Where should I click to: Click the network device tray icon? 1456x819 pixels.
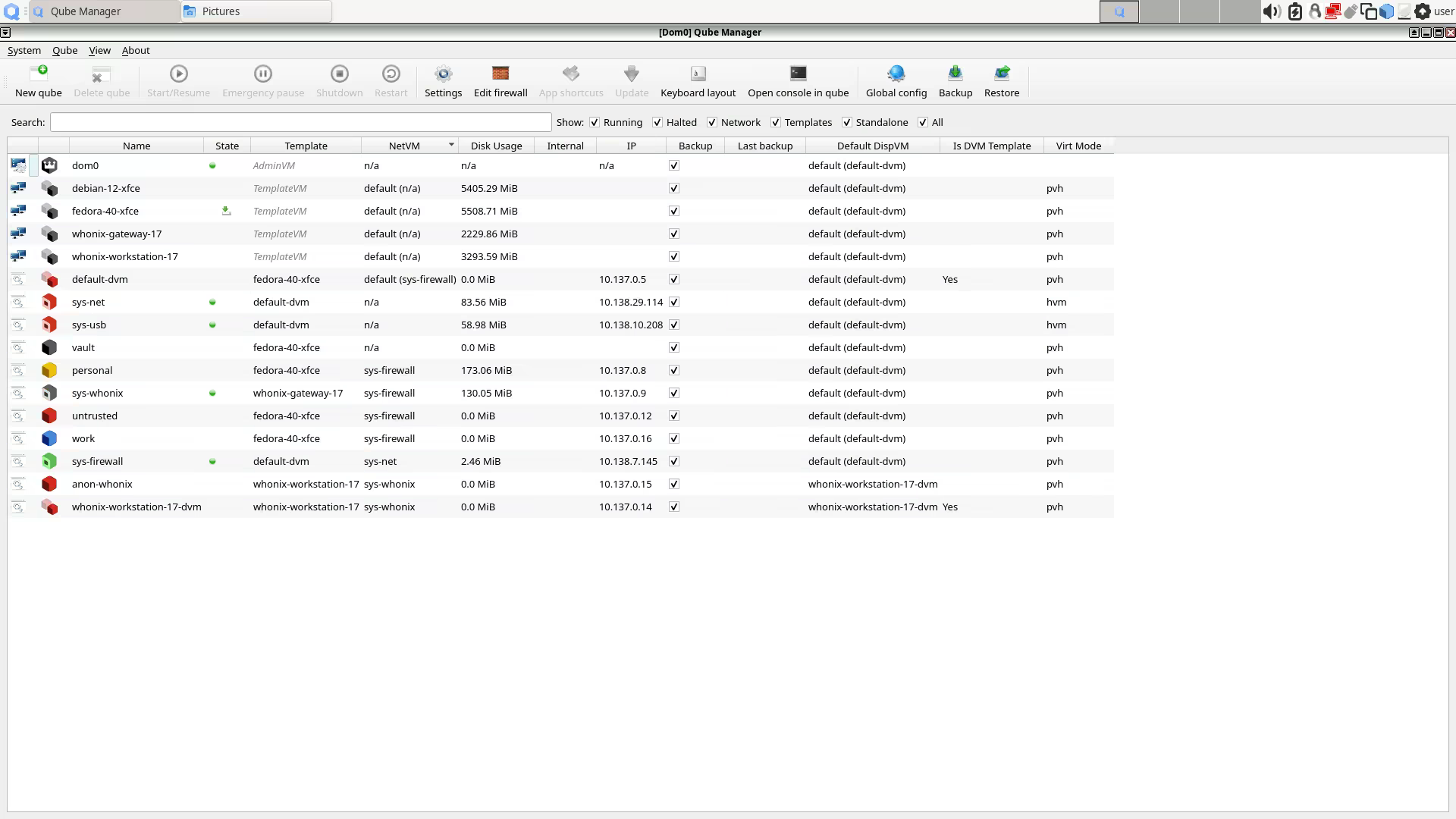(x=1332, y=11)
